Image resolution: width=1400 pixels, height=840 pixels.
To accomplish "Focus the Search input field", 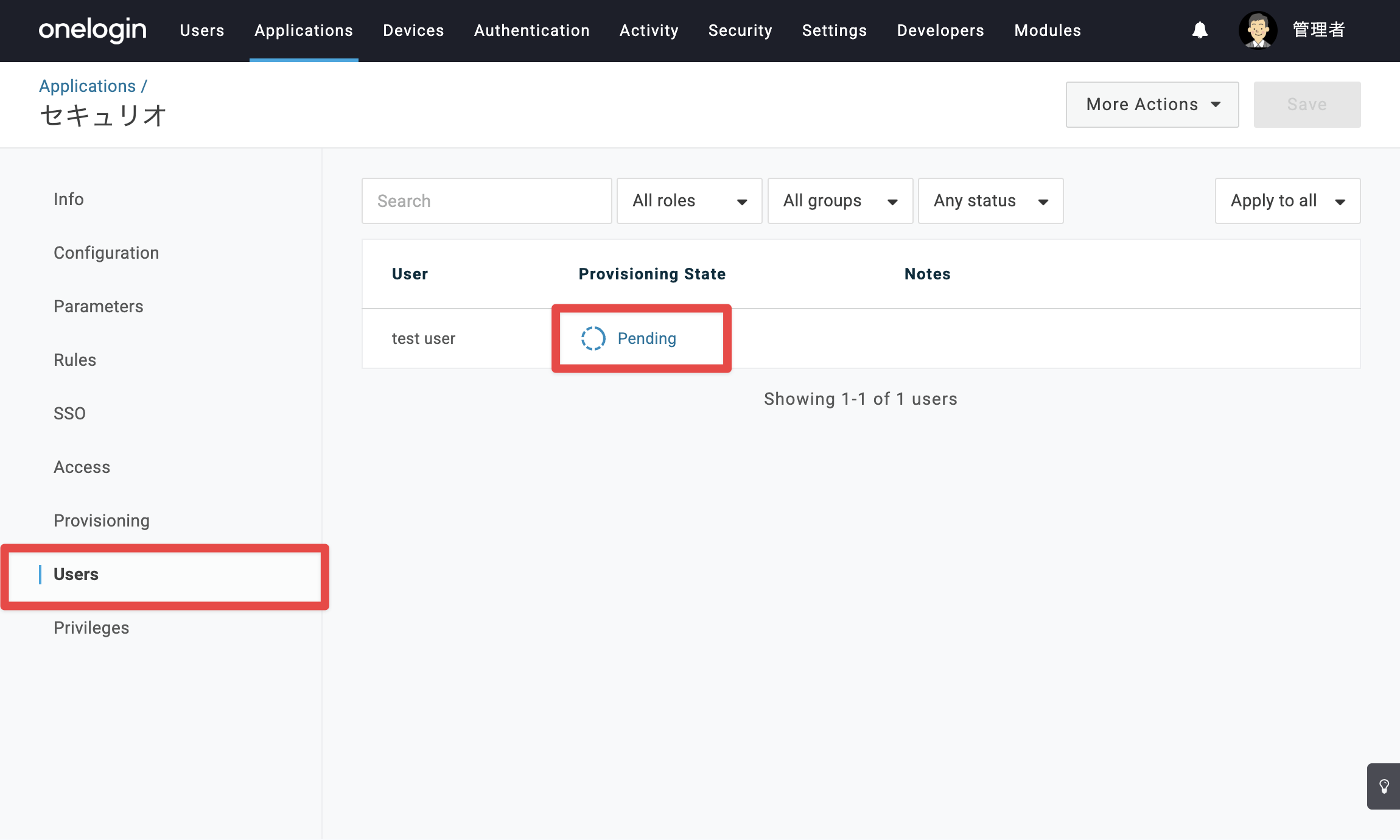I will pos(486,201).
